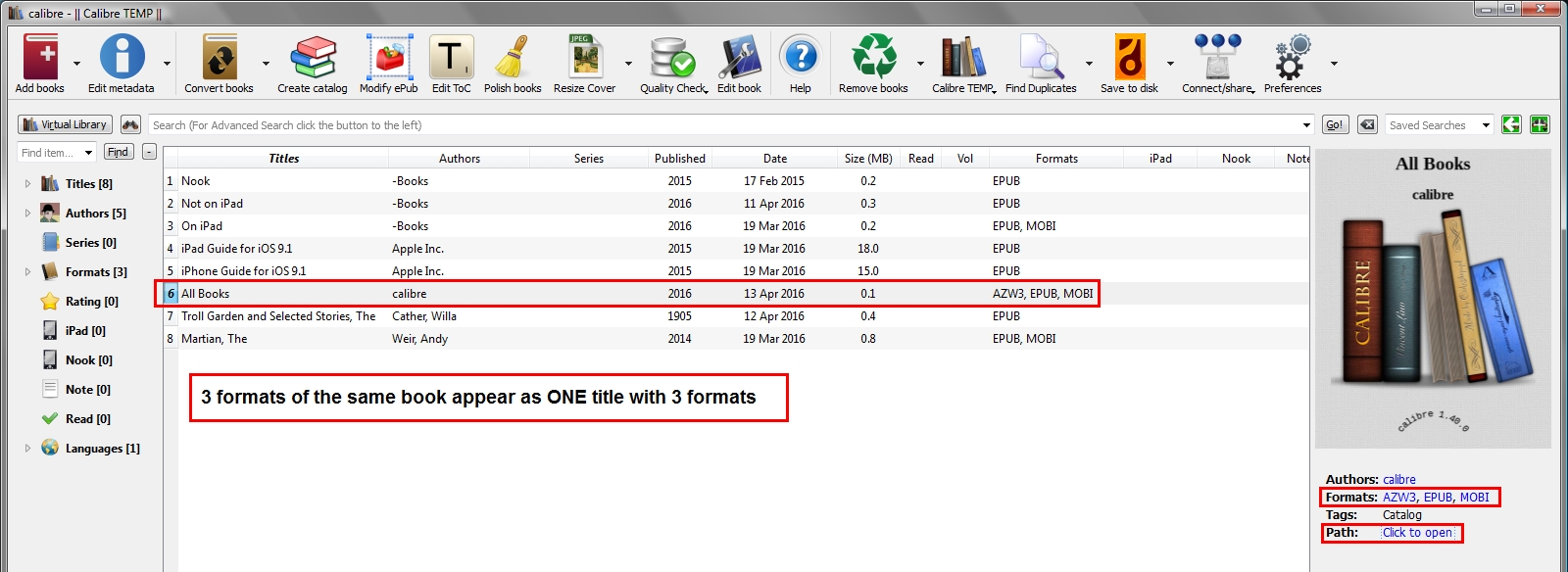Expand Convert books dropdown arrow
Viewport: 1568px width, 572px height.
point(265,64)
